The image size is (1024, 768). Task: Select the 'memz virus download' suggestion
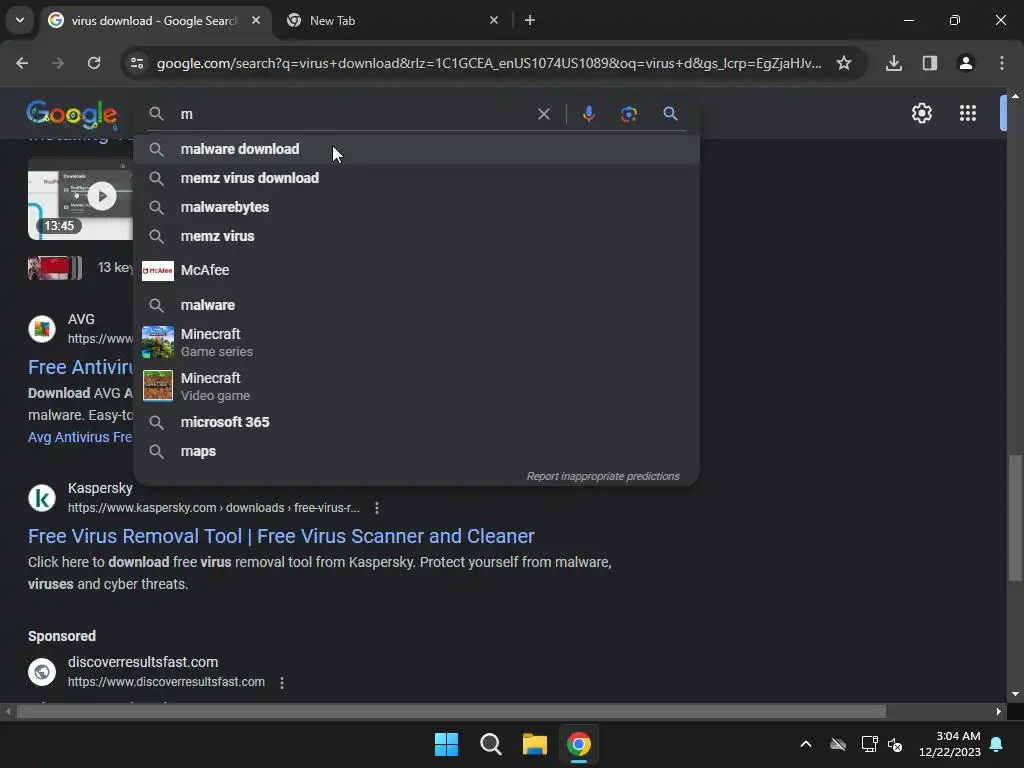pos(417,178)
